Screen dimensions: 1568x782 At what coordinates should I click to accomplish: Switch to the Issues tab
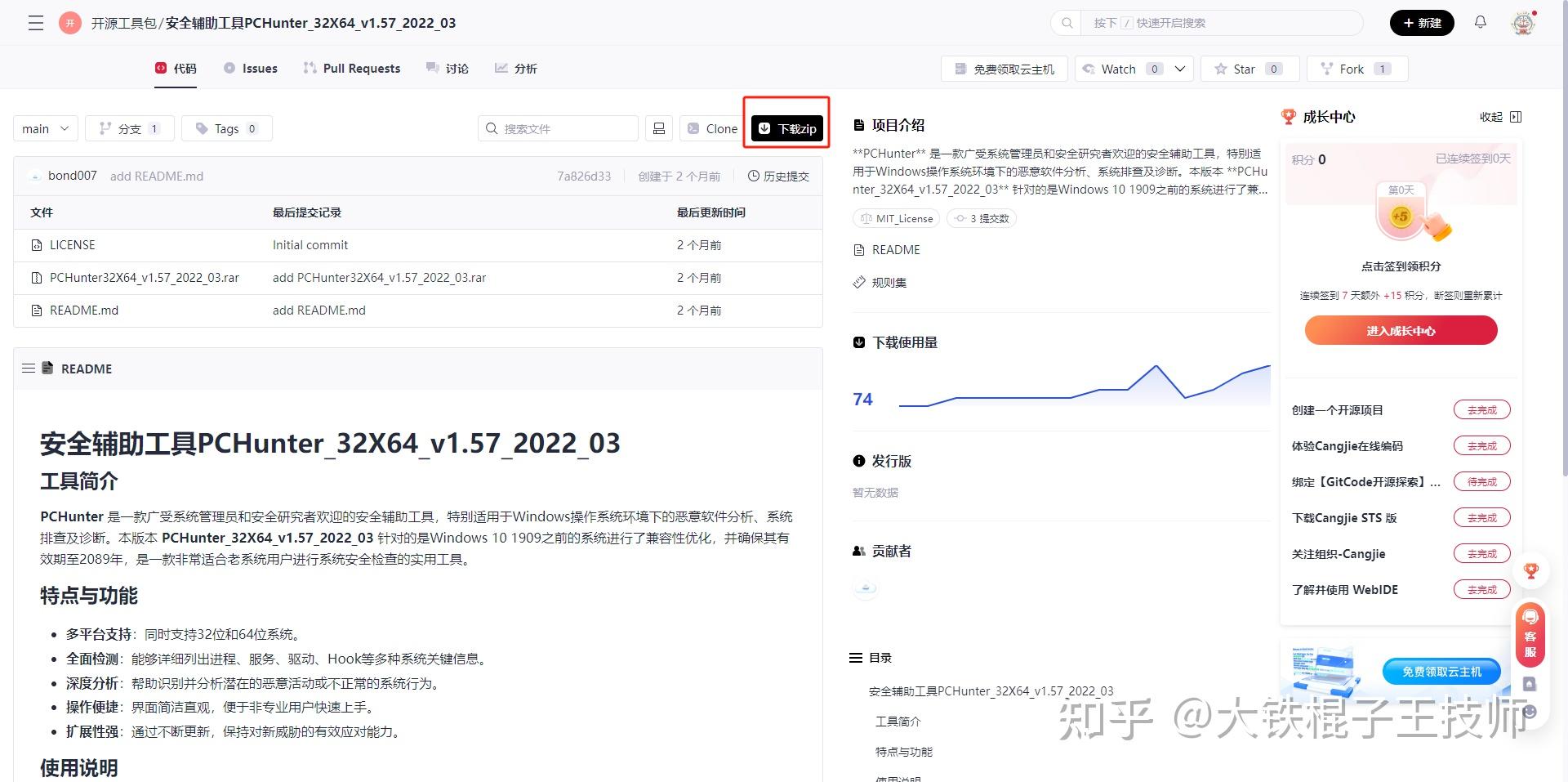click(250, 68)
